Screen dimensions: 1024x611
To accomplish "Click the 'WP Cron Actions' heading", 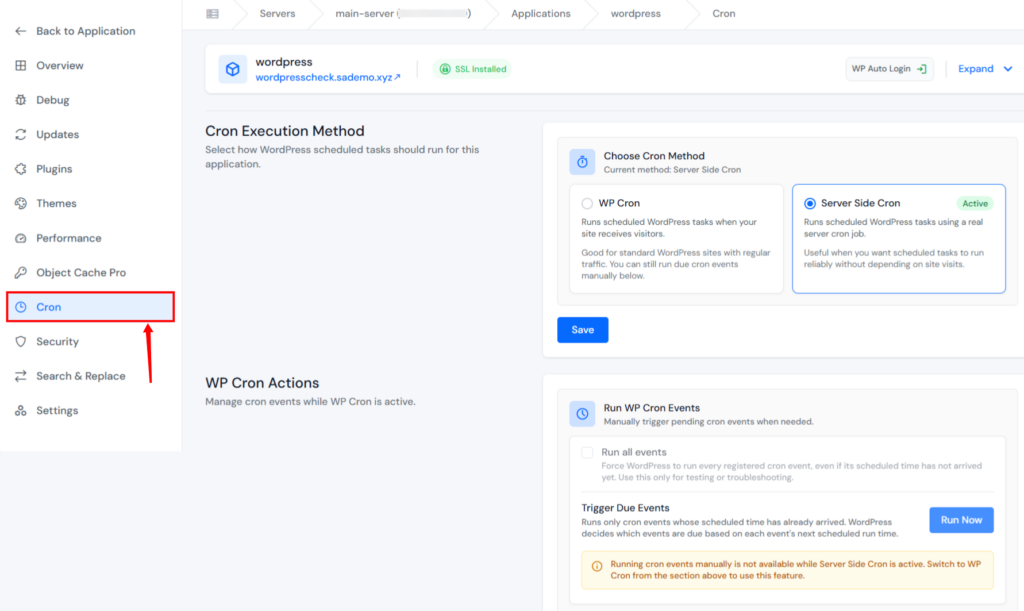I will [263, 383].
